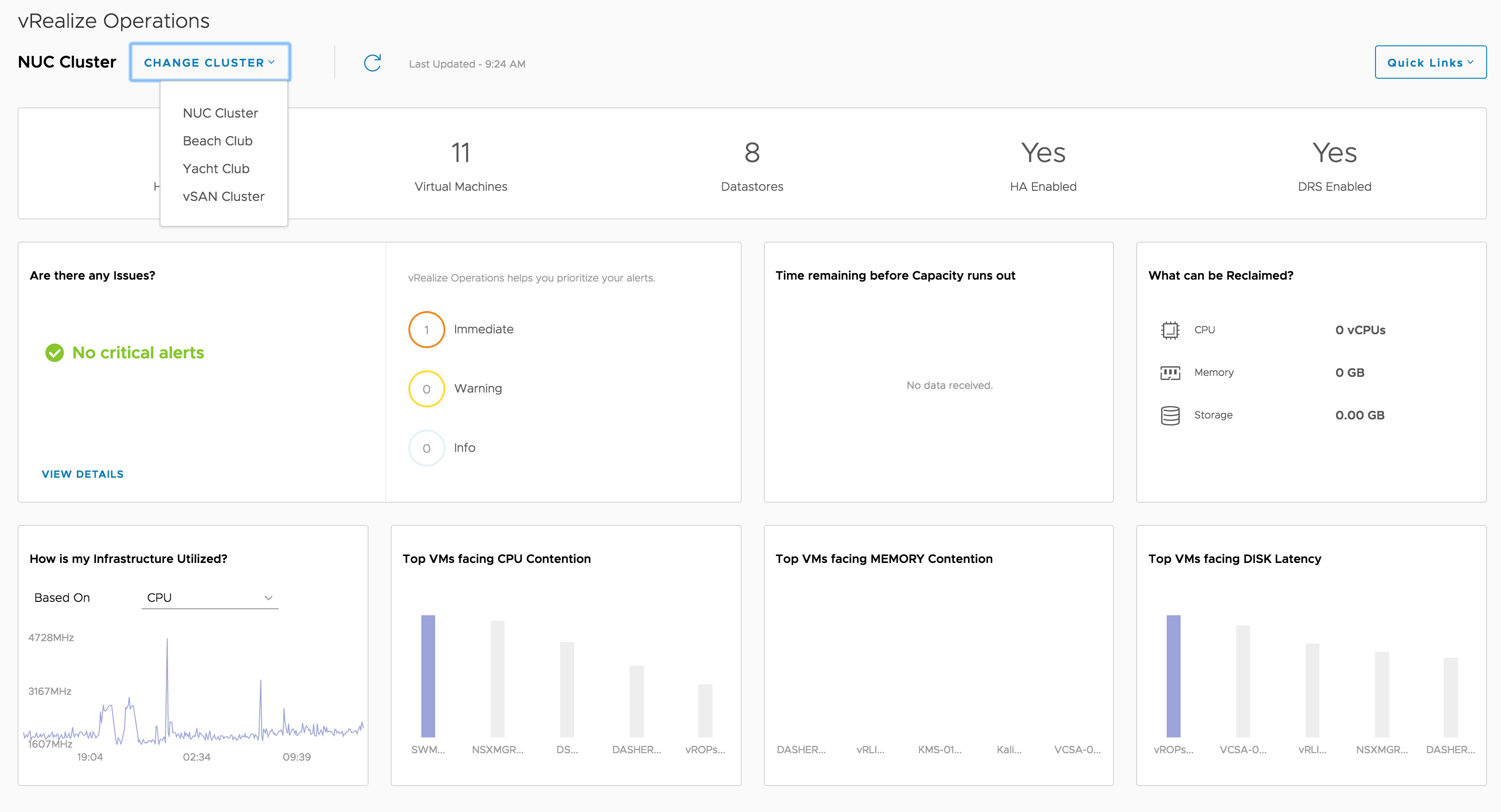Click the DS... bar in CPU Contention chart
The height and width of the screenshot is (812, 1501).
pyautogui.click(x=567, y=690)
